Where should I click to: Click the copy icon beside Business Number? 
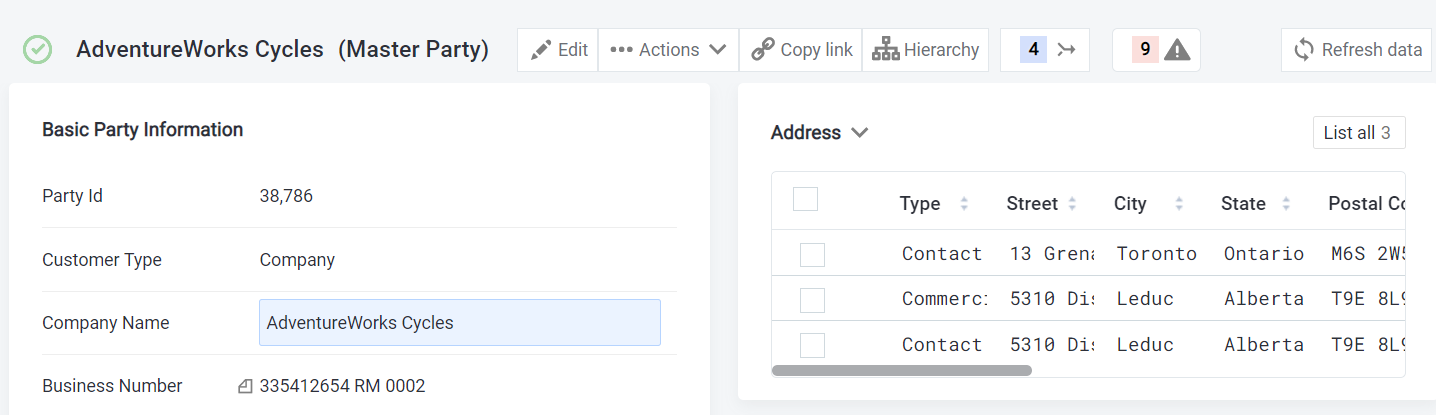click(245, 386)
